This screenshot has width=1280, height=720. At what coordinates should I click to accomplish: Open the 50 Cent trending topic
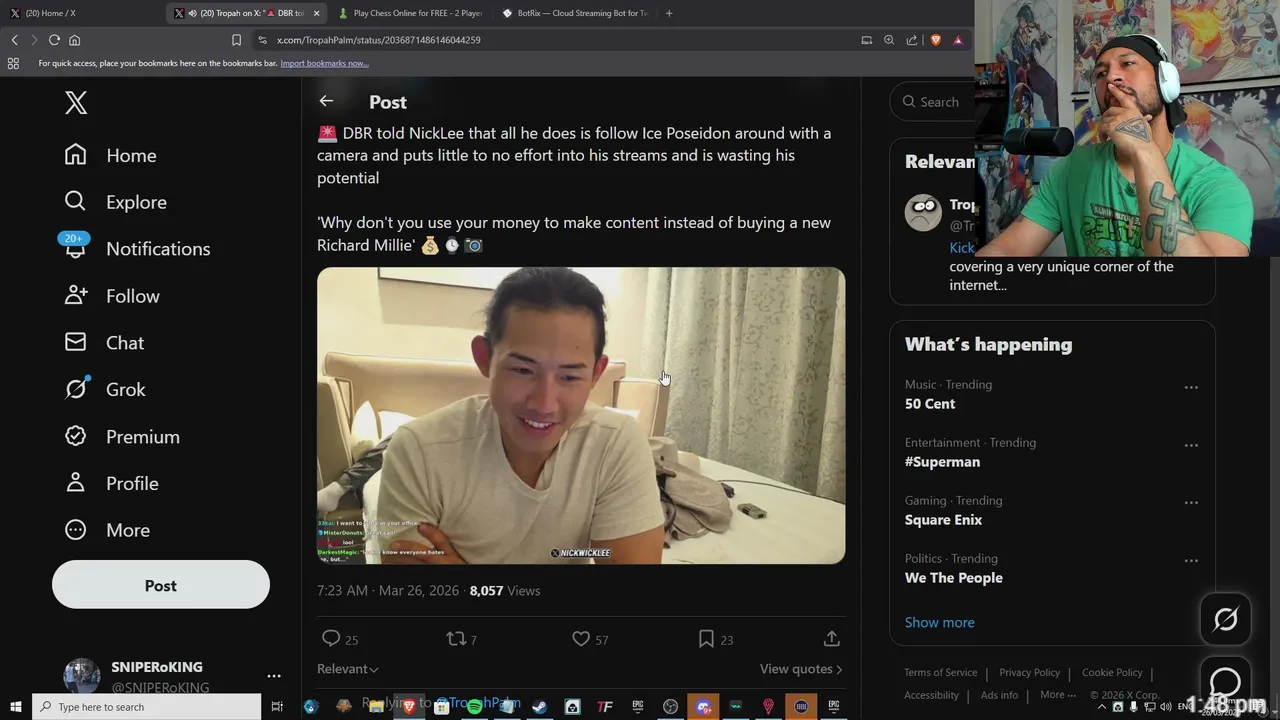930,404
